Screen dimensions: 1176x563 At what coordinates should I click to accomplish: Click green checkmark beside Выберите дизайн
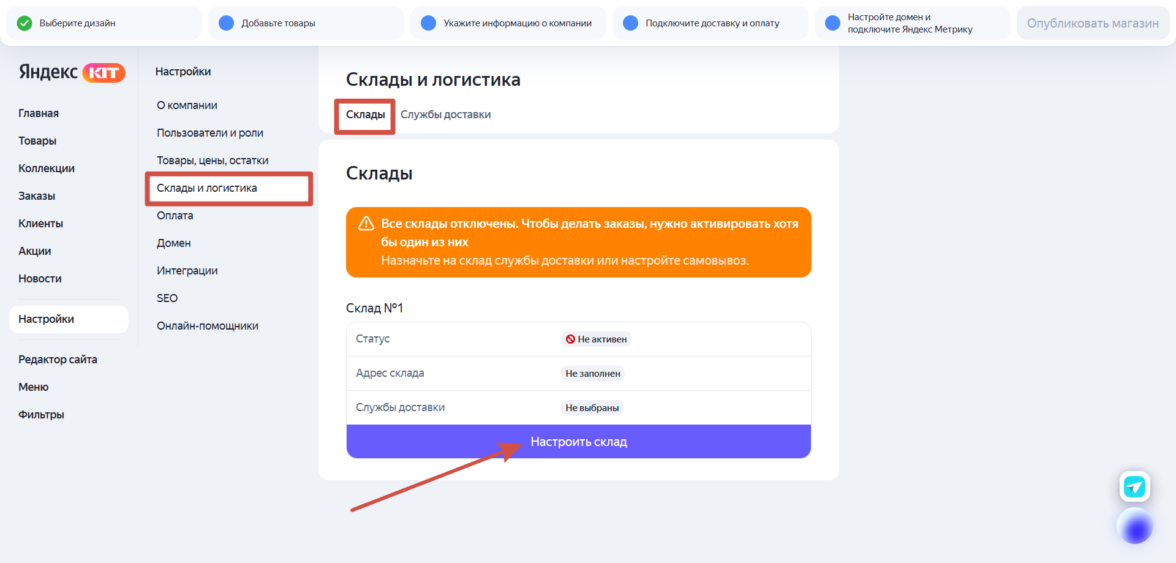pyautogui.click(x=25, y=23)
